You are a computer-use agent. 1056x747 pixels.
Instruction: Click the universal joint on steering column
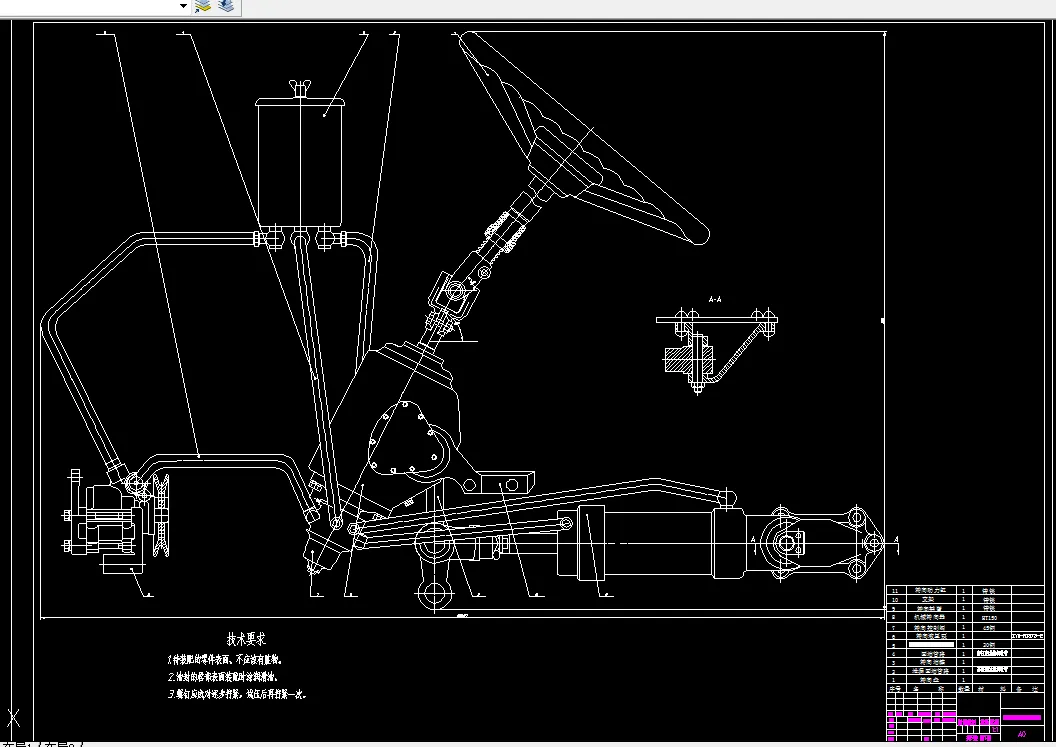pyautogui.click(x=455, y=292)
